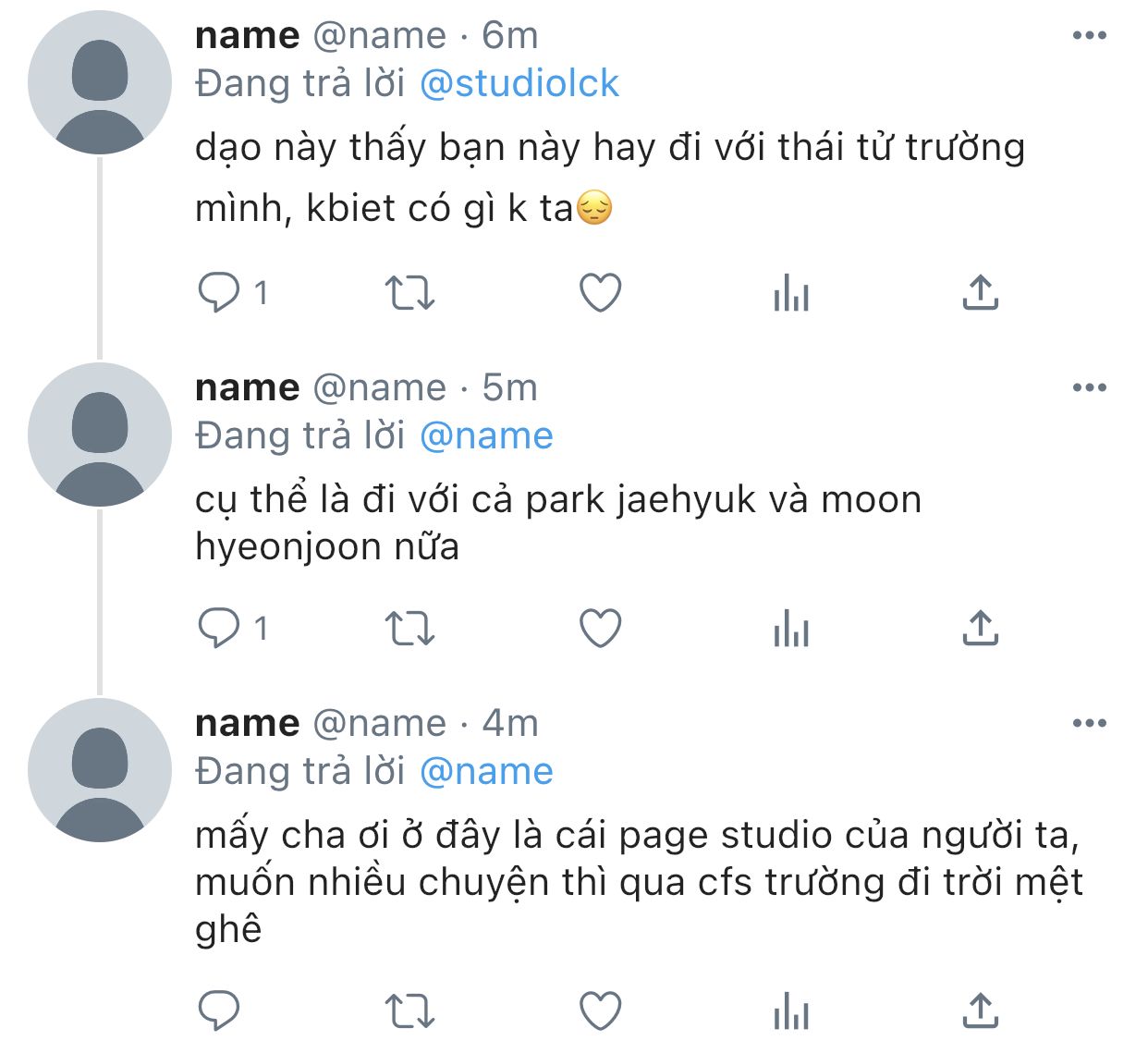Share the 6m tweet
The height and width of the screenshot is (1053, 1148).
coord(981,292)
